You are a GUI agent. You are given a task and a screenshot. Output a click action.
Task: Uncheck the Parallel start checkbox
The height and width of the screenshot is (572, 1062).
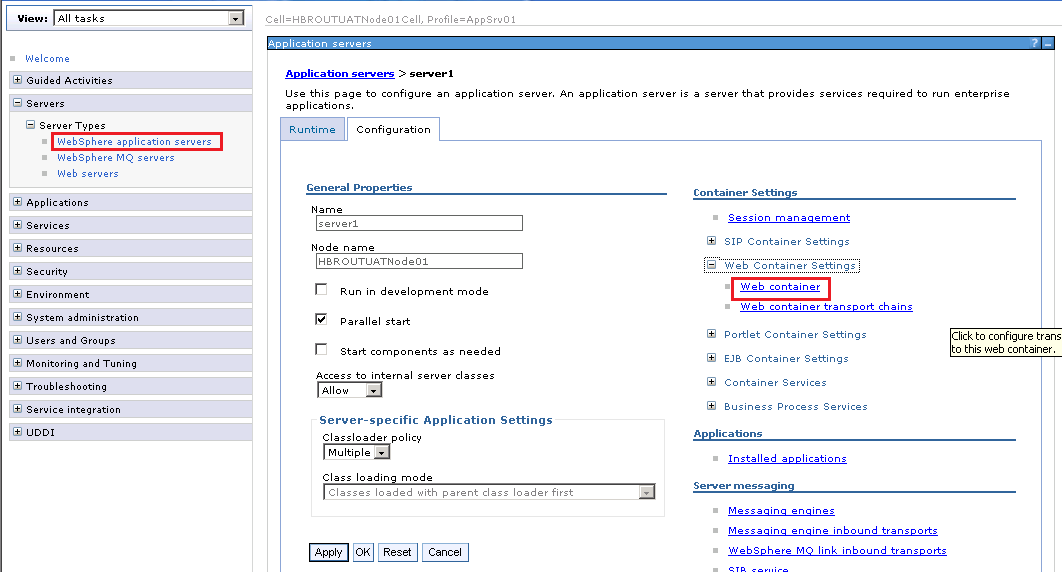pyautogui.click(x=321, y=320)
